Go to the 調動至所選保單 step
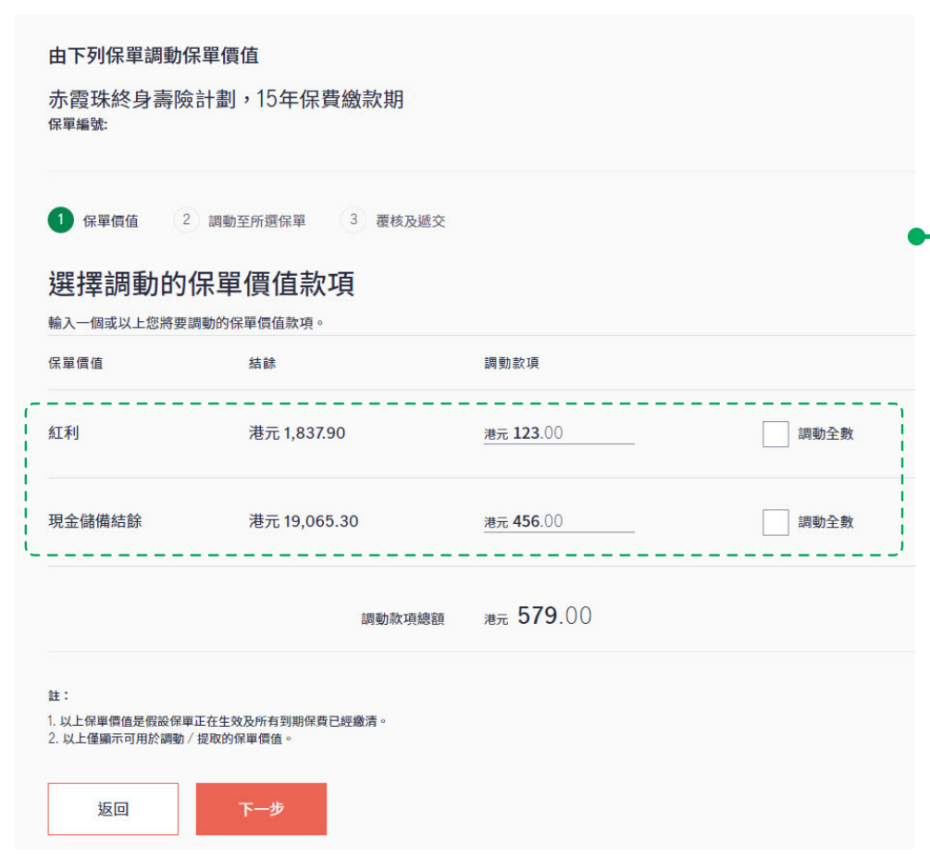930x860 pixels. click(x=257, y=221)
